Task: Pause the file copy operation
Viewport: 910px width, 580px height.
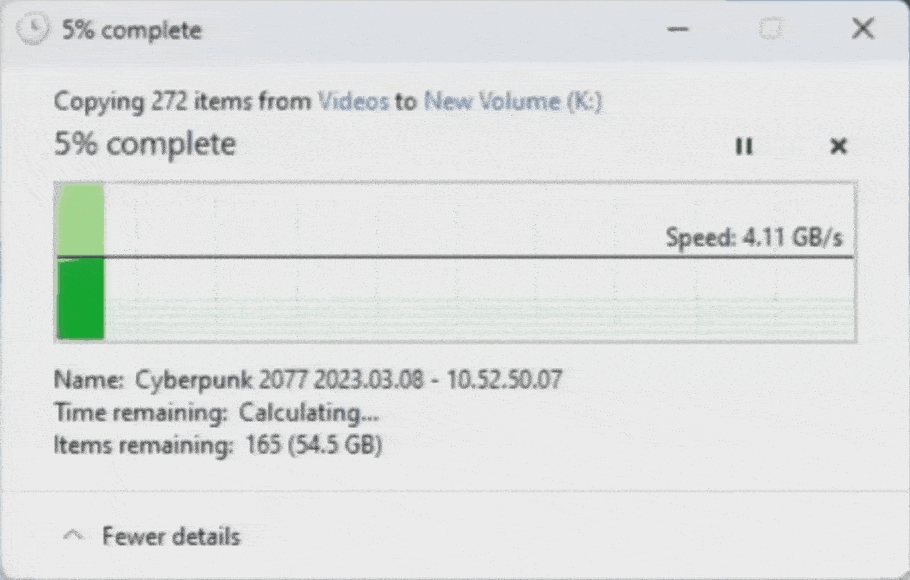Action: (743, 147)
